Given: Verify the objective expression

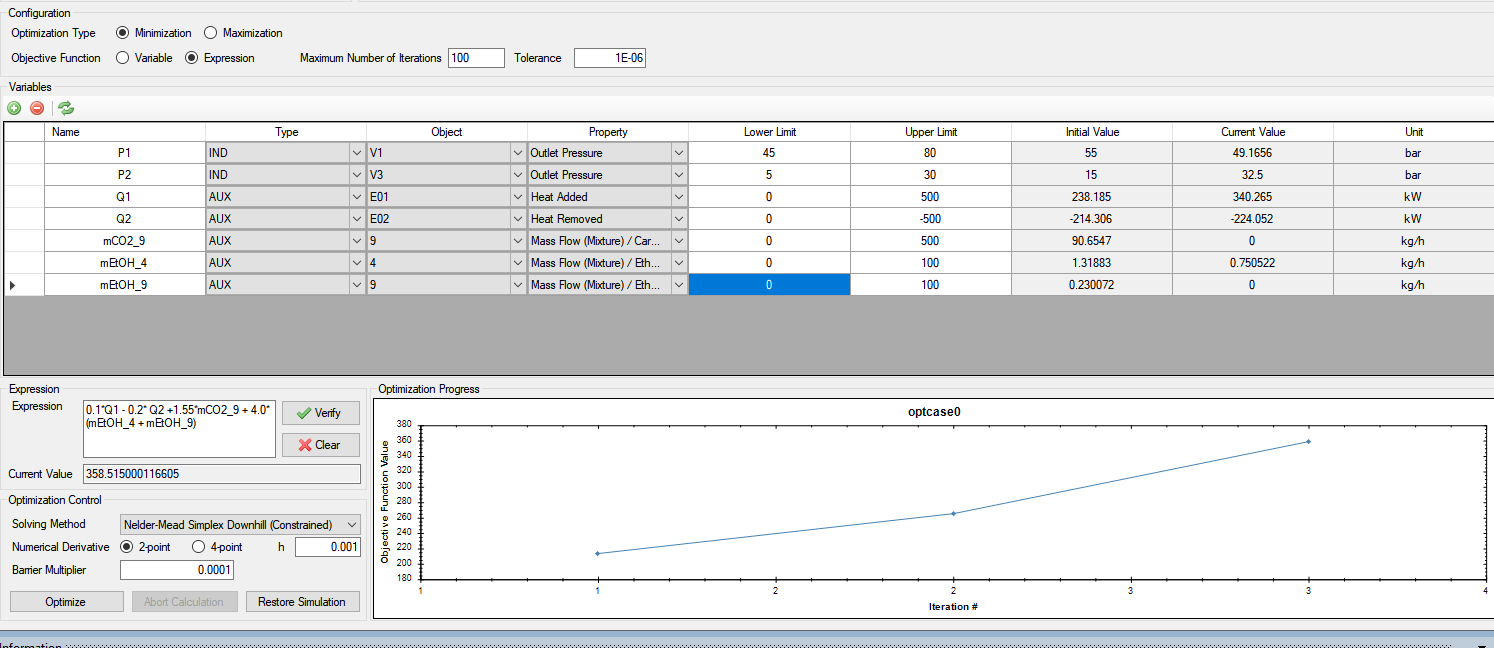Looking at the screenshot, I should 320,412.
